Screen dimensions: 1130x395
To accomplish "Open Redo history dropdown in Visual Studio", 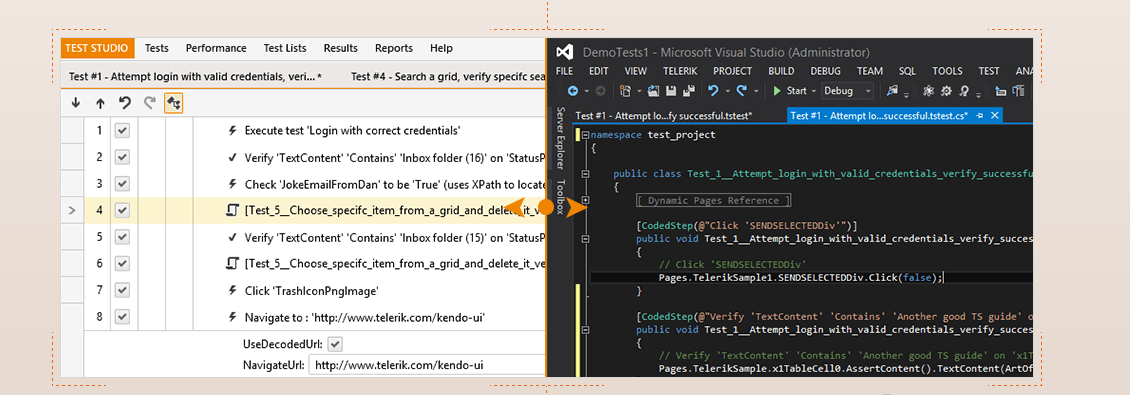I will click(x=756, y=92).
